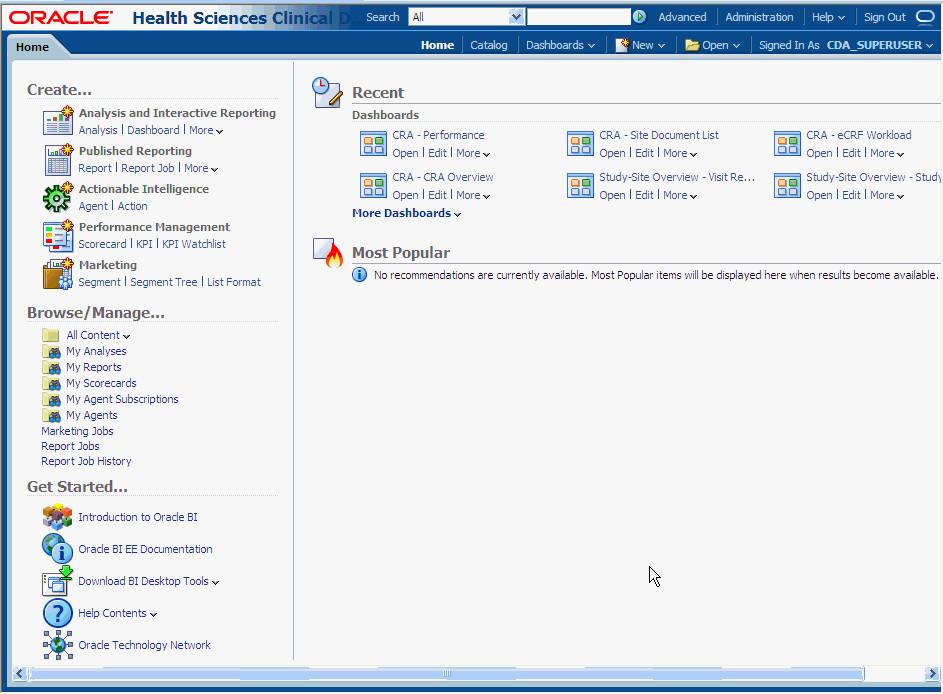
Task: Open Advanced search
Action: (x=682, y=17)
